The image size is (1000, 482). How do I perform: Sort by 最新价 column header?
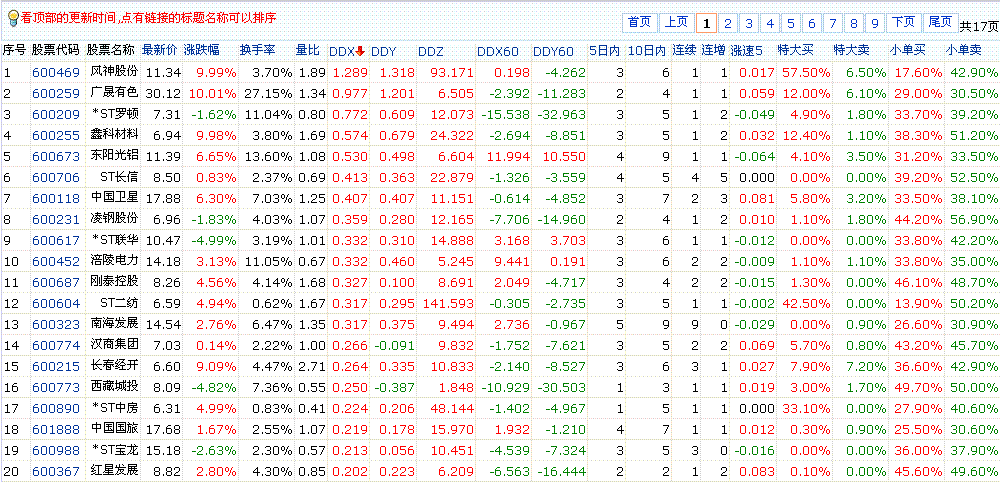159,50
